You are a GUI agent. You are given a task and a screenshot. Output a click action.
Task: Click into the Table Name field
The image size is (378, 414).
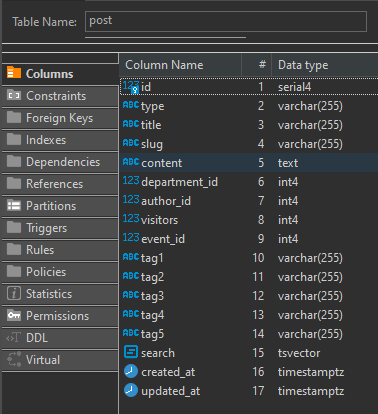226,21
